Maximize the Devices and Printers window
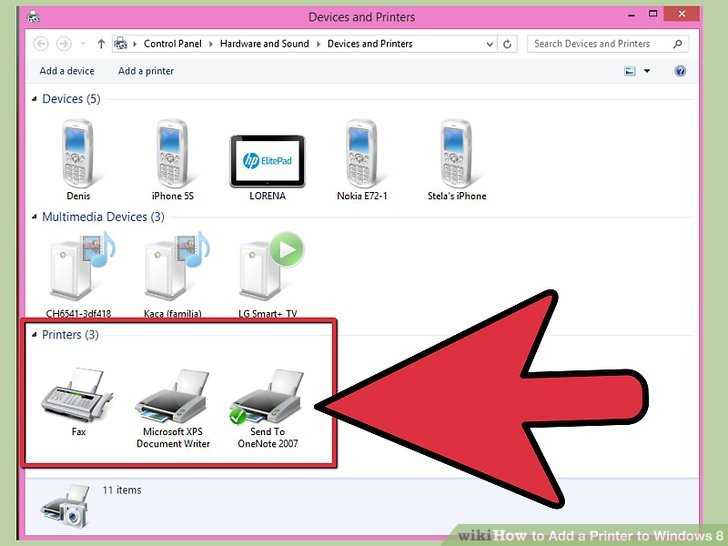728x546 pixels. coord(653,14)
